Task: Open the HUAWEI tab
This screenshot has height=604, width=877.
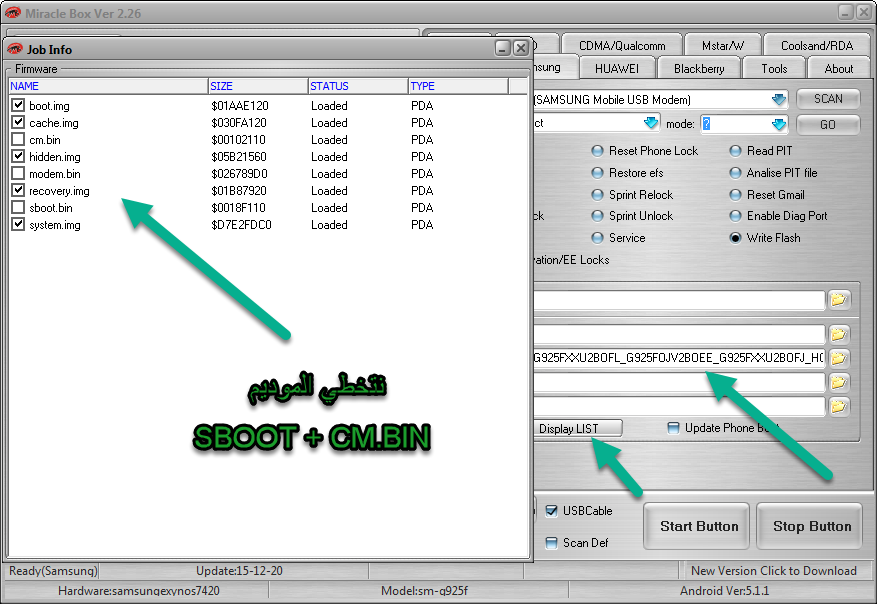Action: click(x=617, y=68)
